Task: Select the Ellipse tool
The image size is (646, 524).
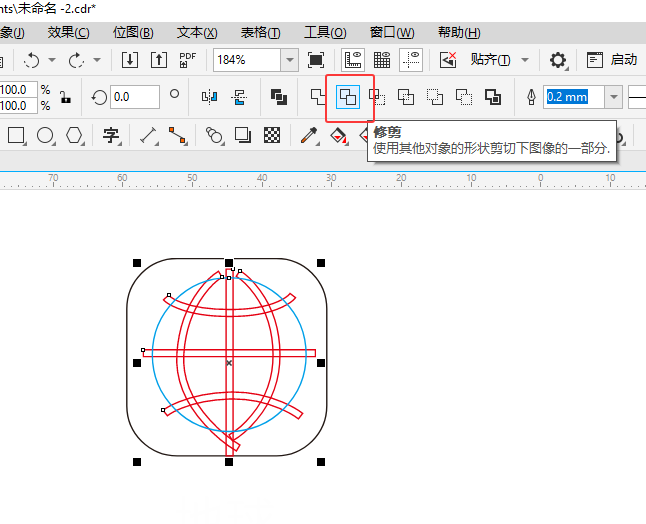Action: click(45, 135)
